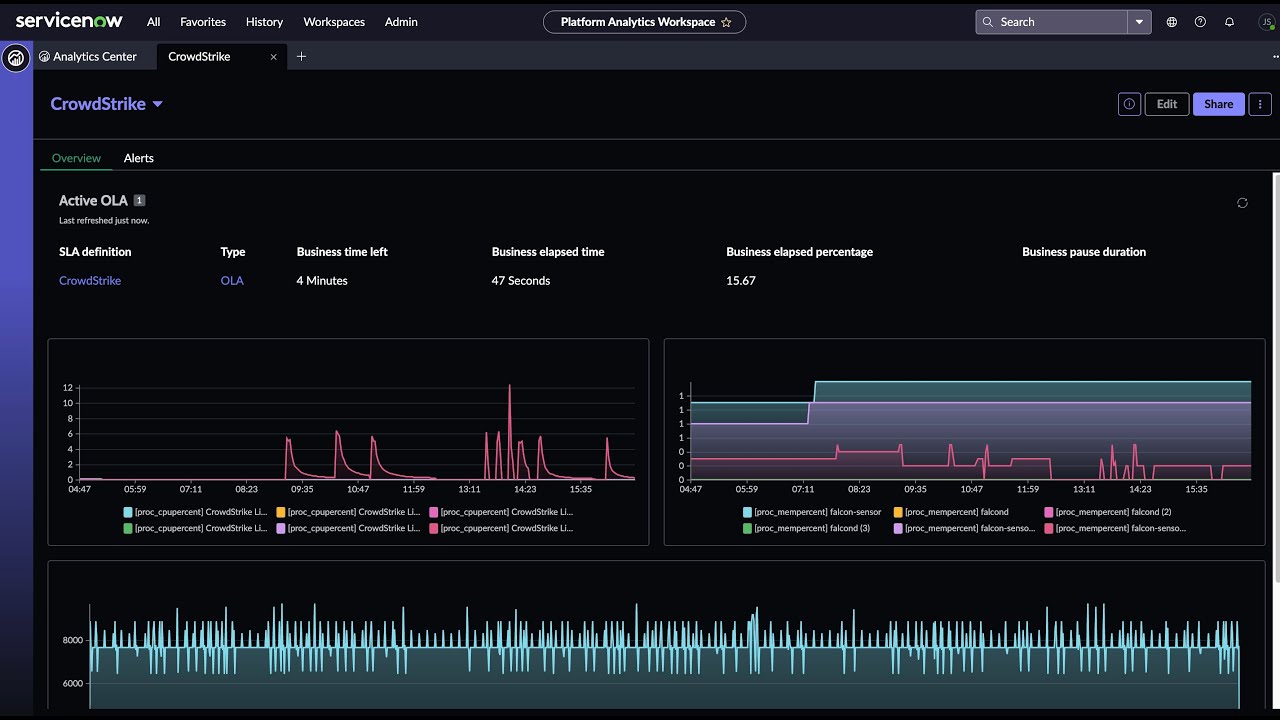The height and width of the screenshot is (720, 1280).
Task: Open the Favorites menu
Action: (x=203, y=22)
